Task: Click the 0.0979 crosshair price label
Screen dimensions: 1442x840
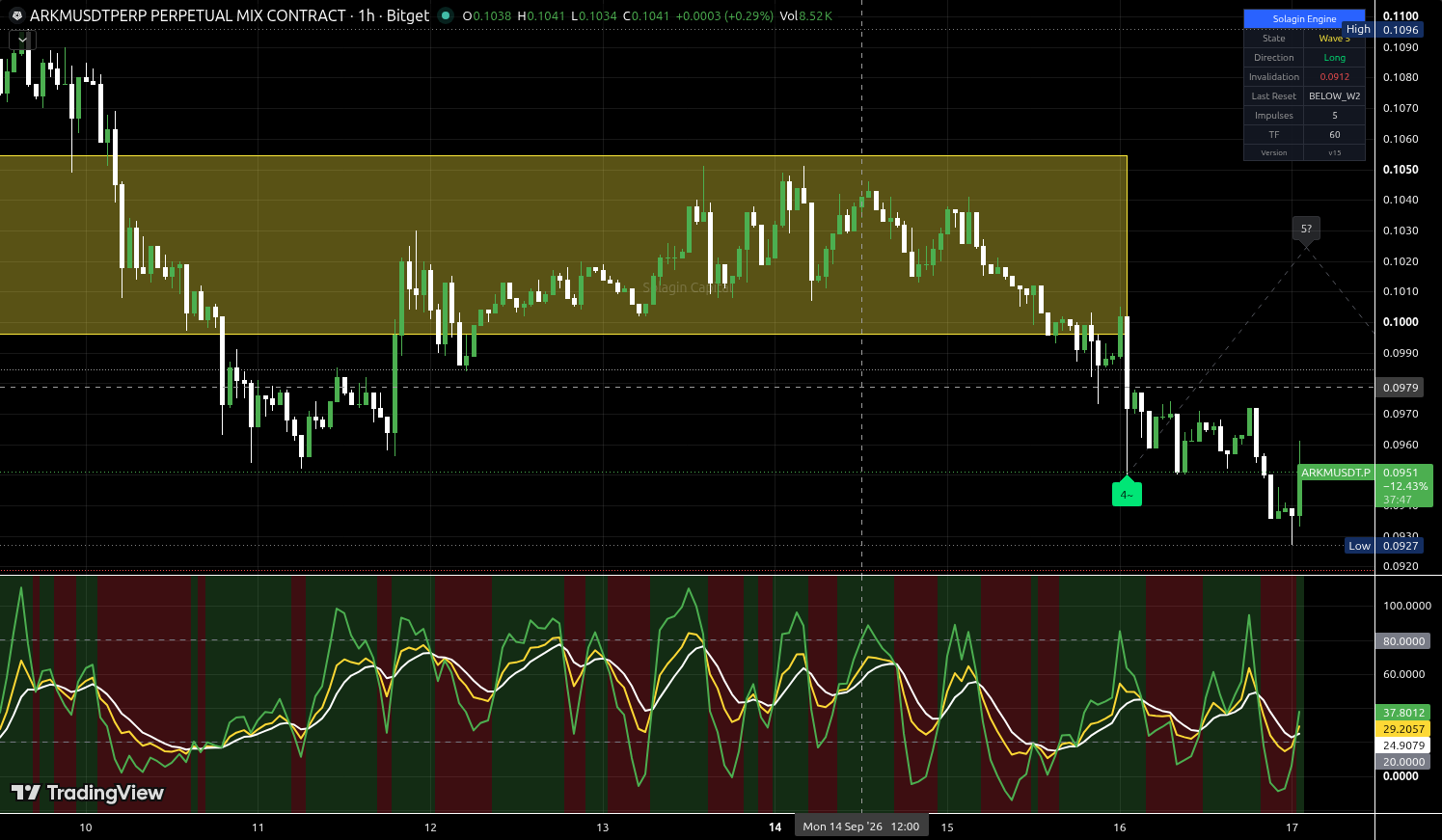Action: pos(1401,388)
